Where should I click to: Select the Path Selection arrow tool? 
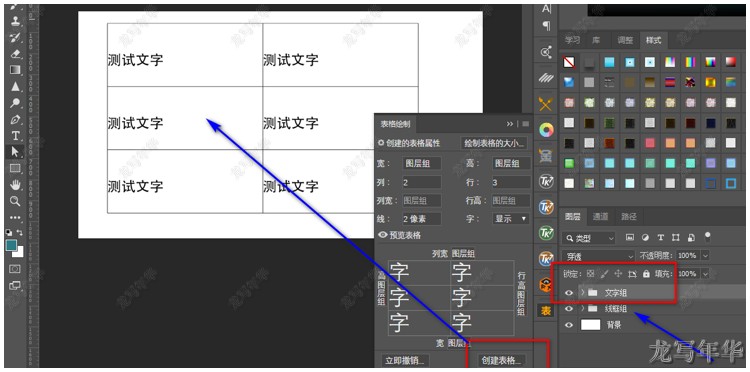15,152
